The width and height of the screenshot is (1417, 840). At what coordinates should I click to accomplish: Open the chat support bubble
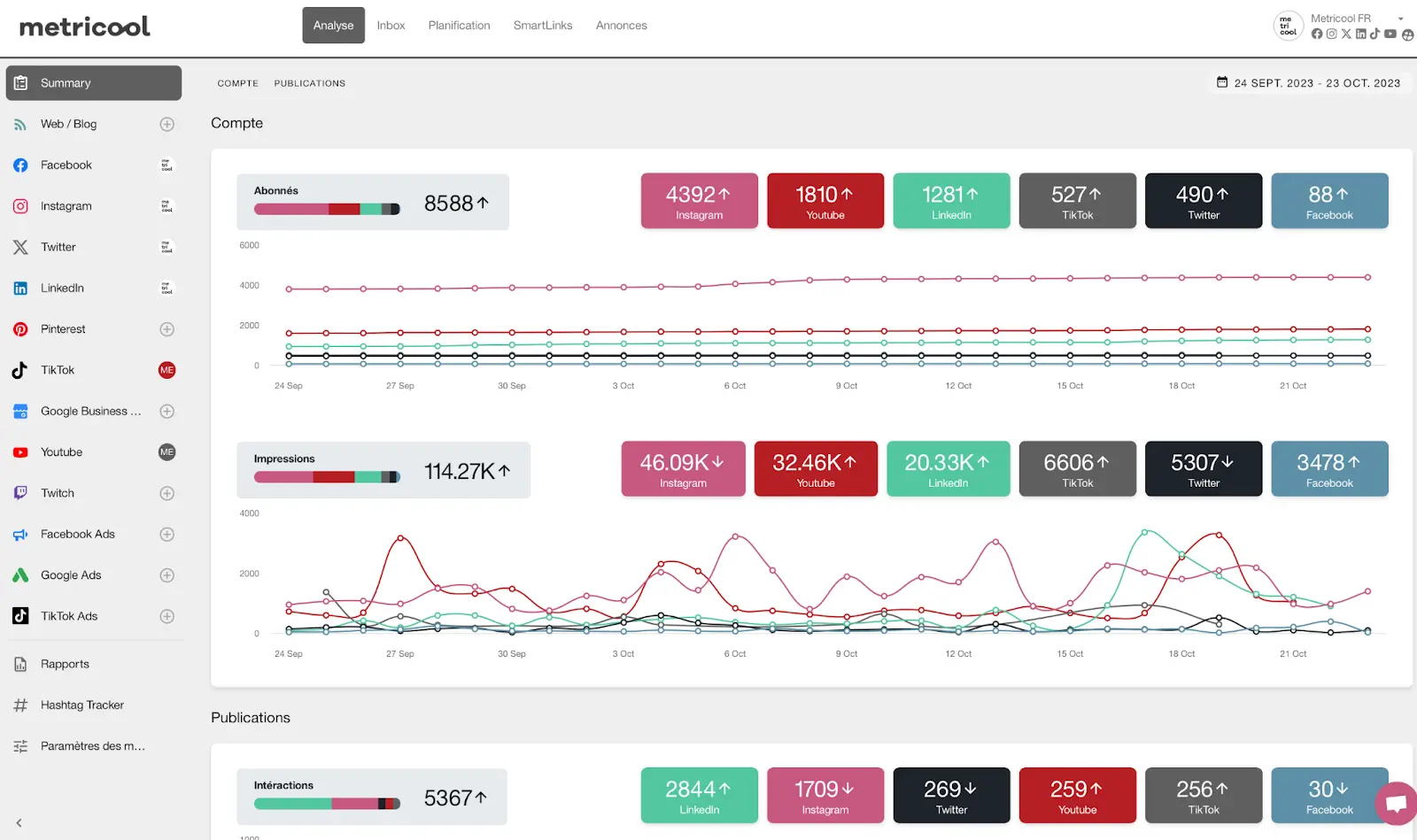(x=1397, y=804)
